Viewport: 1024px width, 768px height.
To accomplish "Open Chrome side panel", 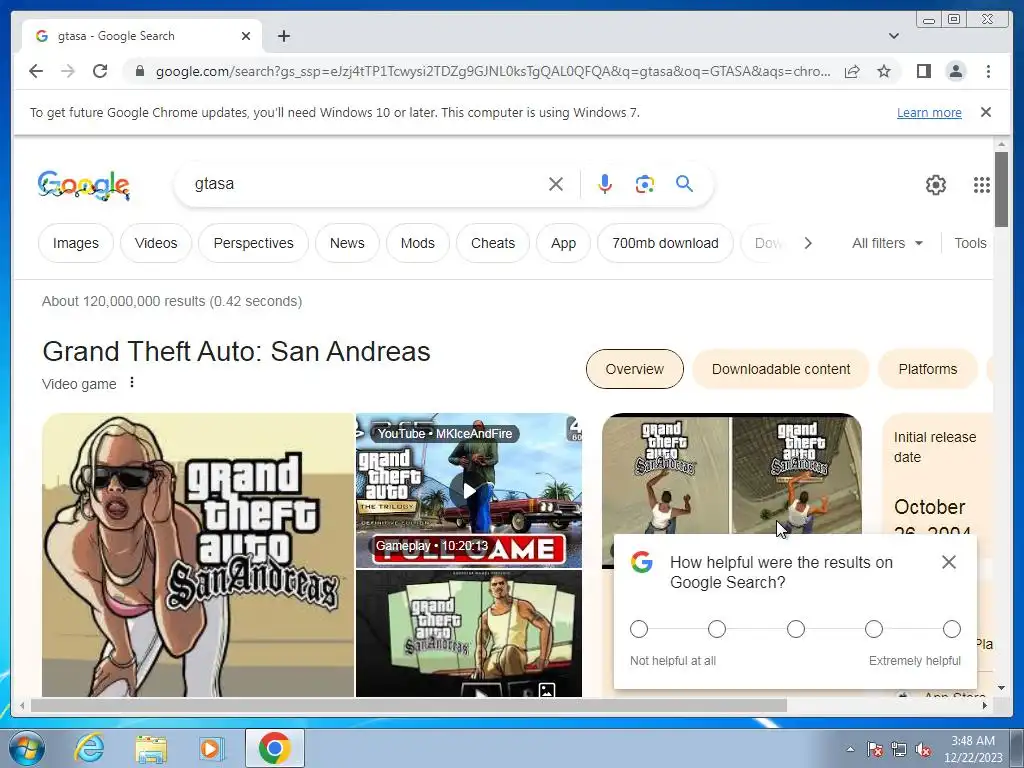I will click(x=923, y=71).
